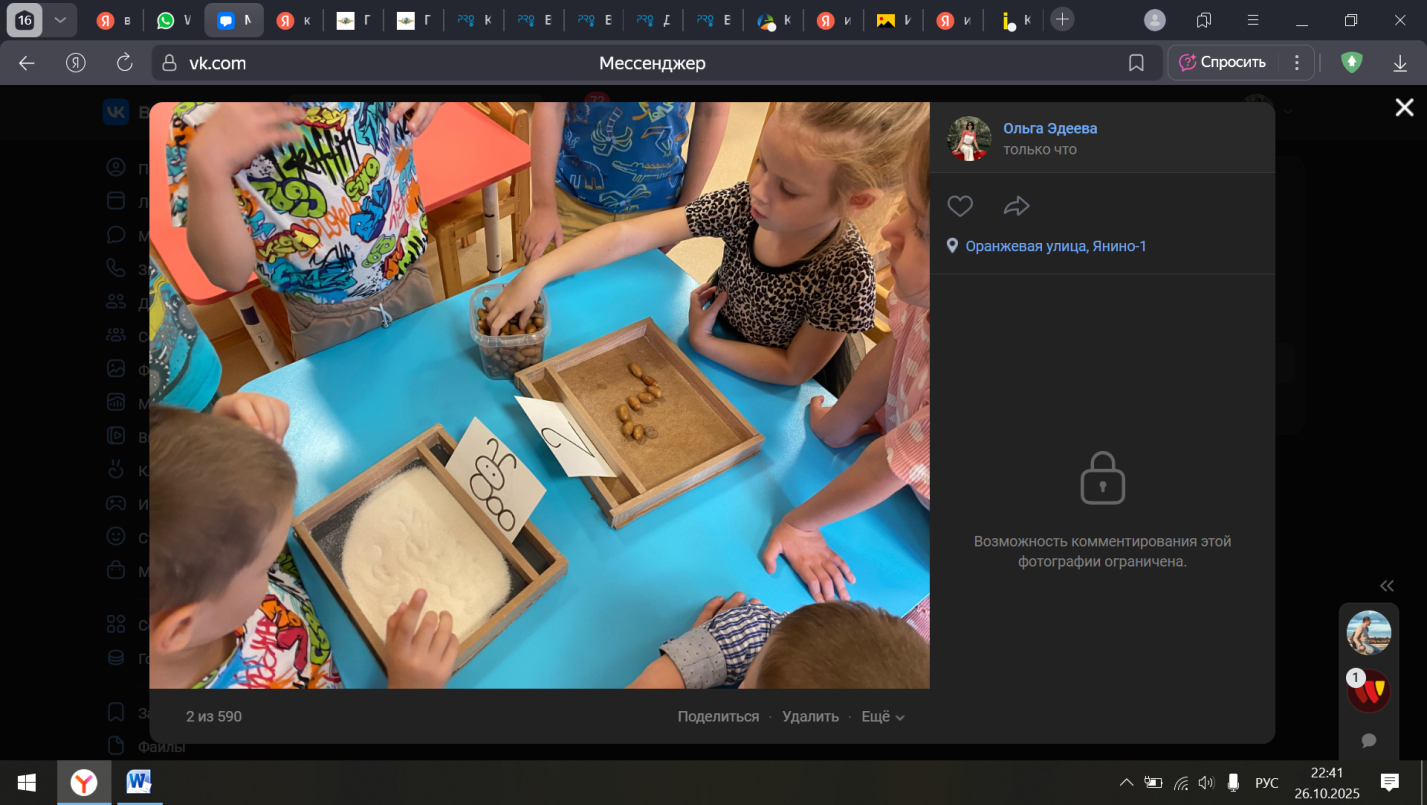Reload the page
The height and width of the screenshot is (805, 1427).
(x=125, y=63)
